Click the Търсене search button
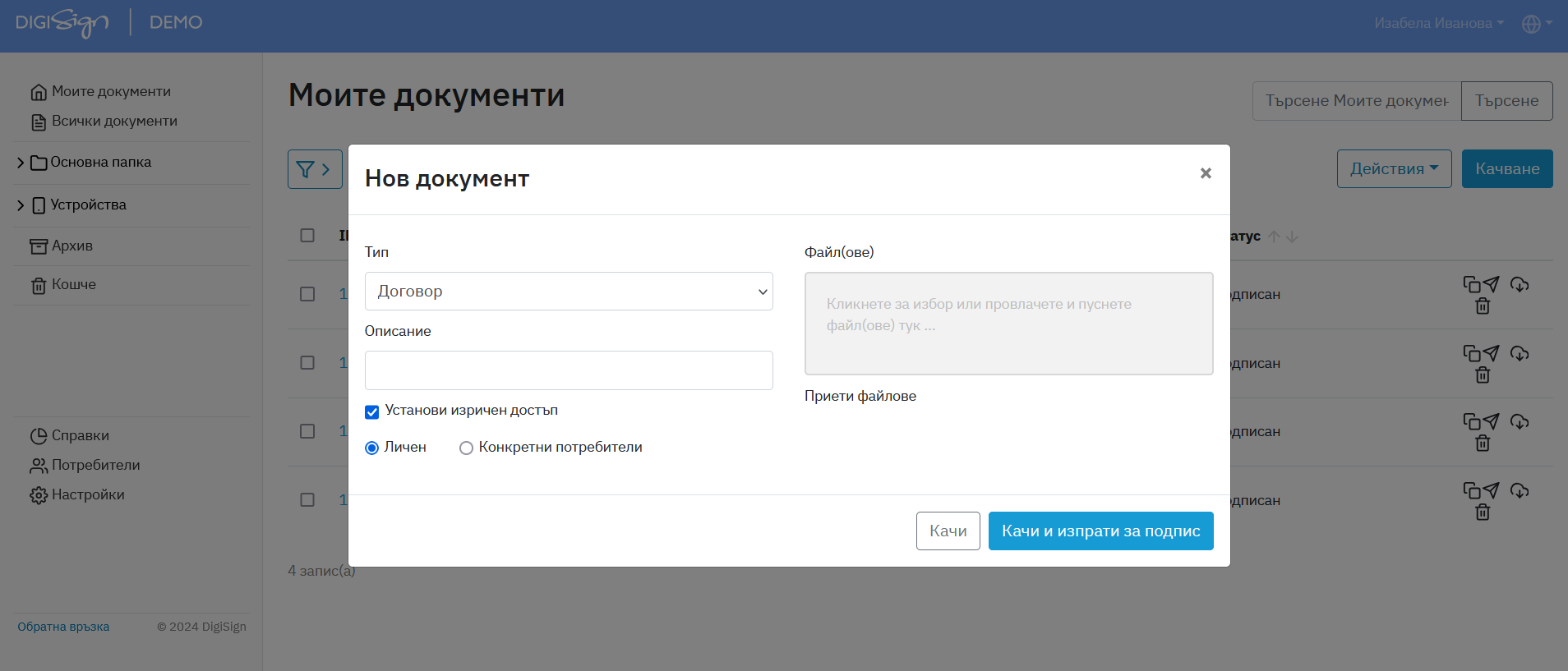 1506,101
